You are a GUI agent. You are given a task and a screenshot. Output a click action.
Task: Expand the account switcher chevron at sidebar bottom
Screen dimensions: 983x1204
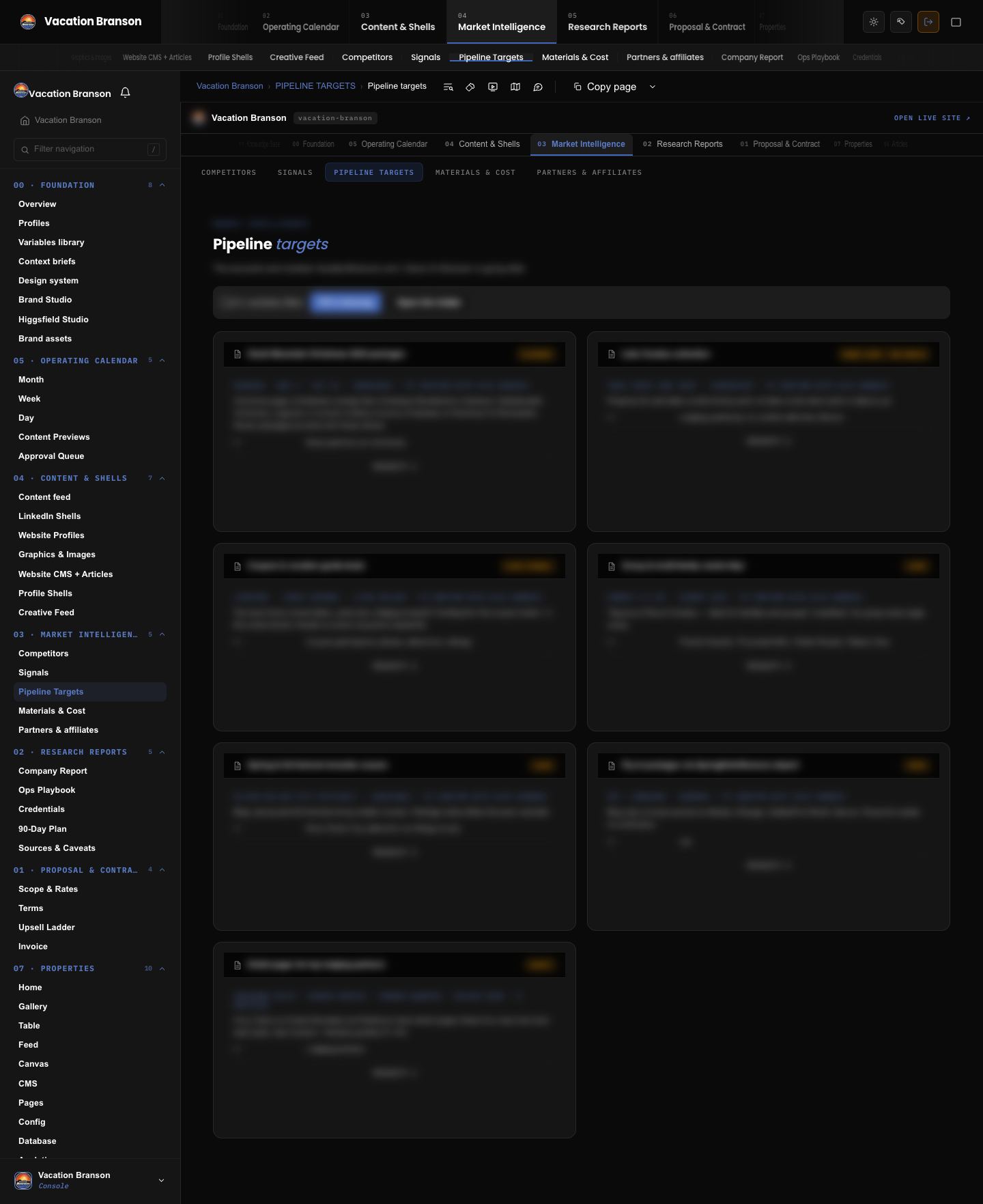point(161,1180)
